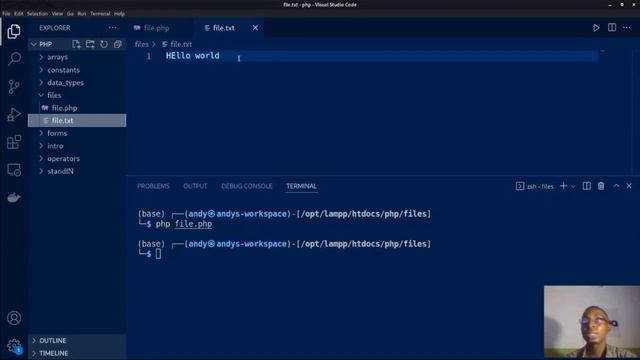Open the File menu

(x=6, y=13)
